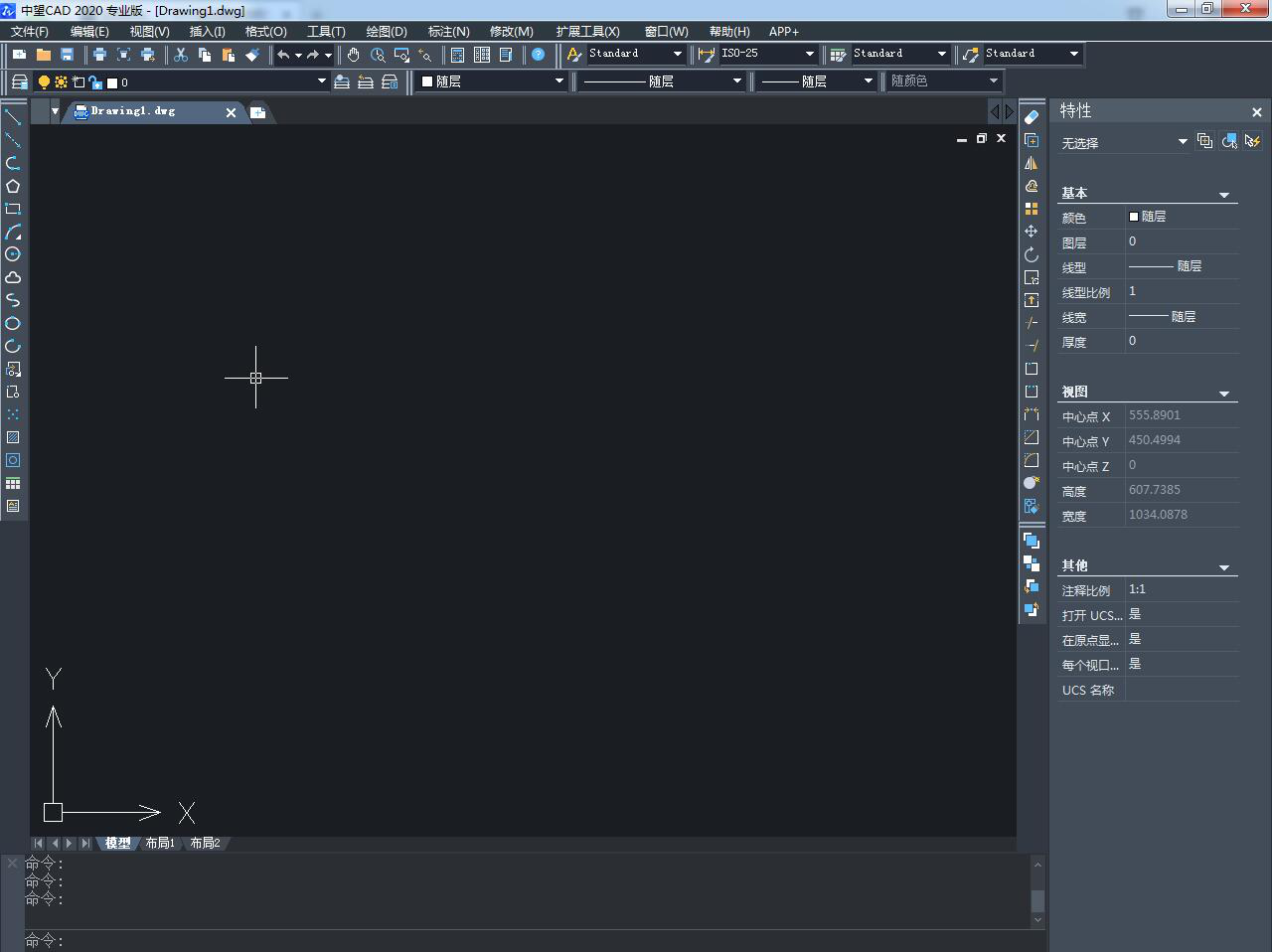The width and height of the screenshot is (1272, 952).
Task: Toggle layer 0 lock icon
Action: click(x=95, y=82)
